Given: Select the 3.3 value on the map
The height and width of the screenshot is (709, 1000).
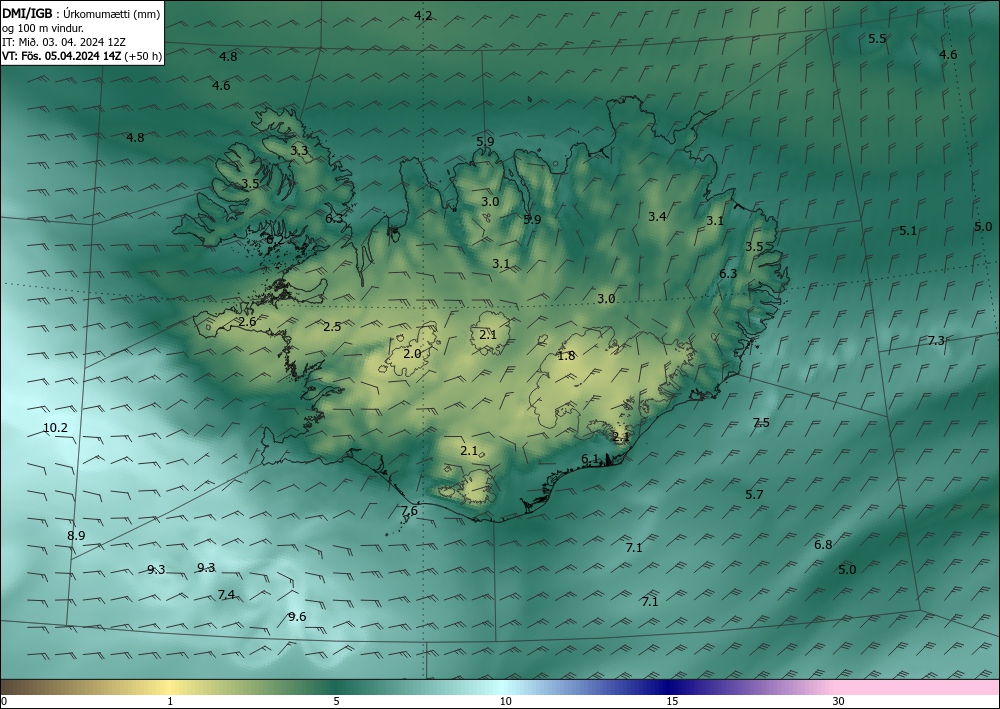Looking at the screenshot, I should pos(299,150).
